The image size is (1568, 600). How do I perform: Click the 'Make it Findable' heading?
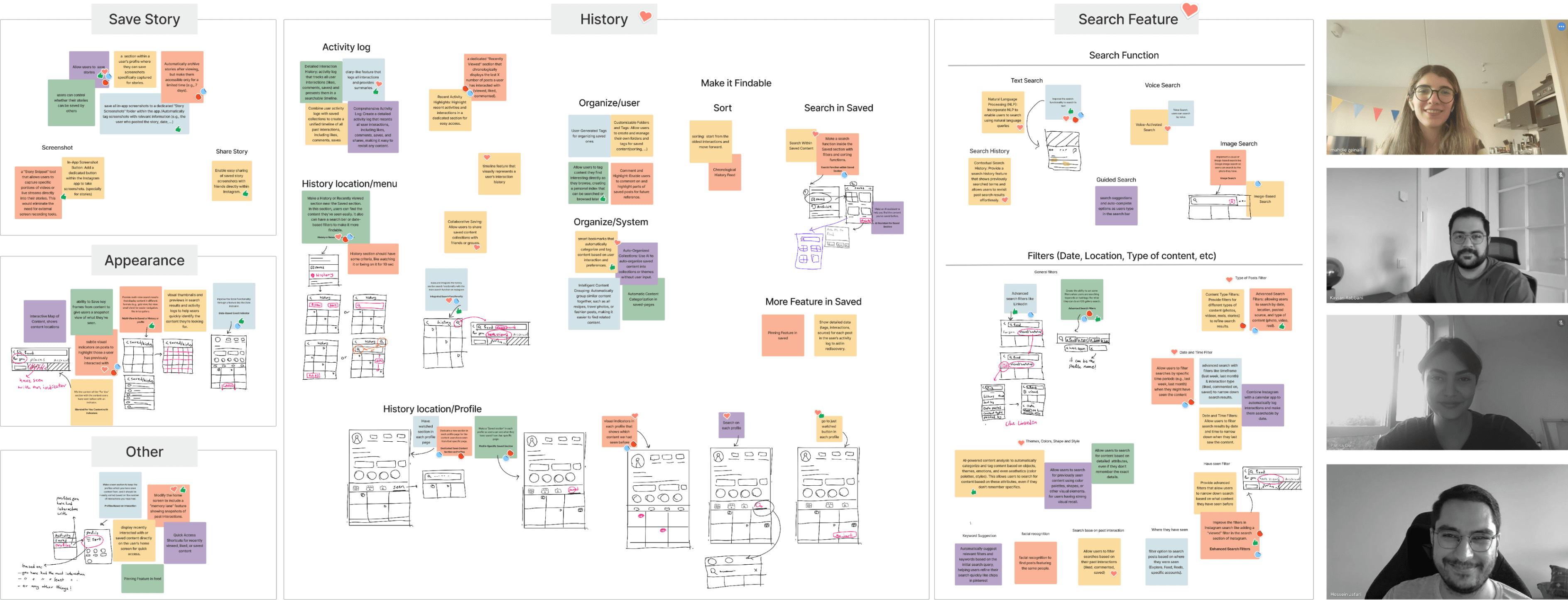[736, 84]
